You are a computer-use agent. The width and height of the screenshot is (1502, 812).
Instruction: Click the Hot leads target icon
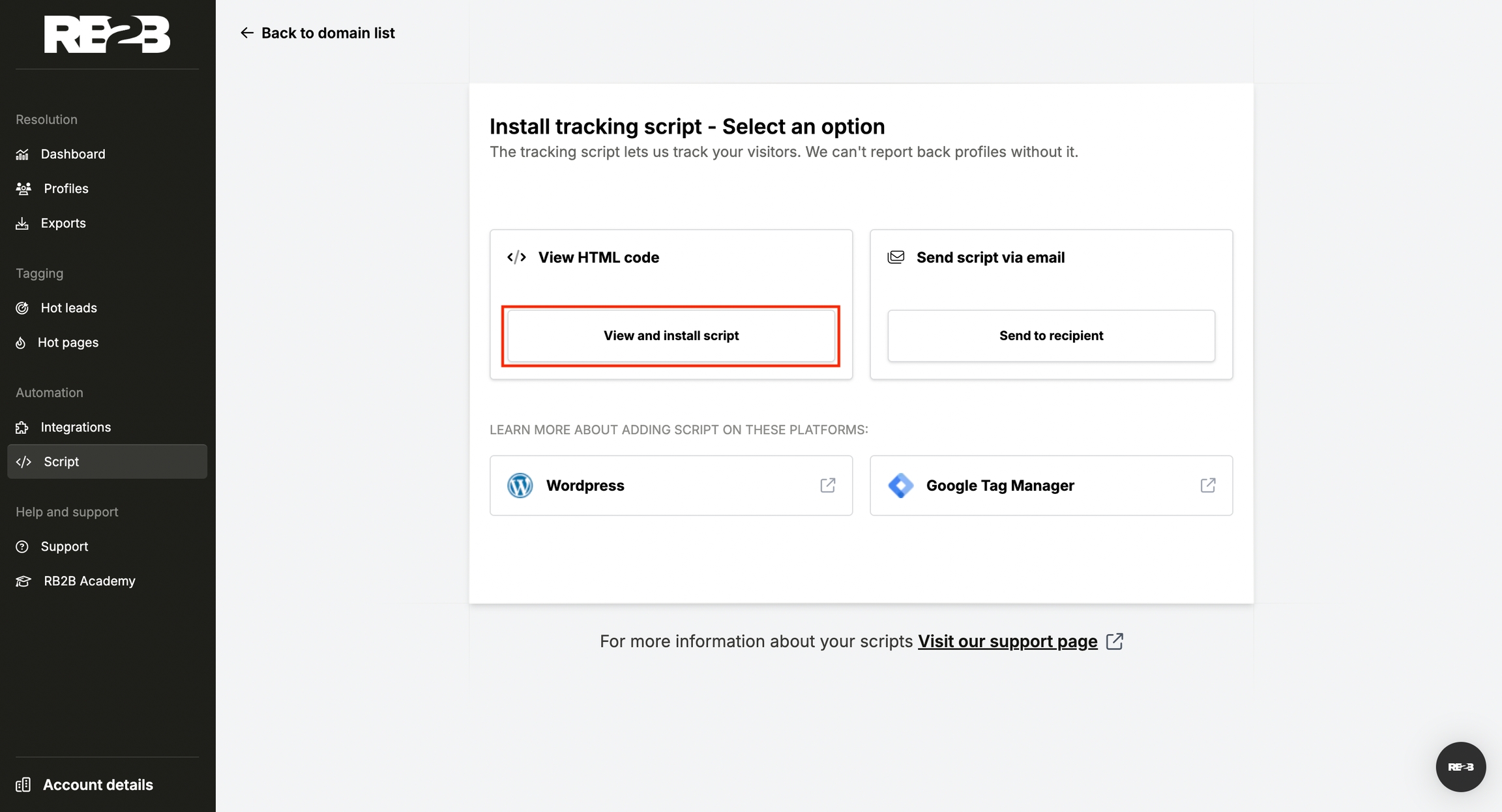22,308
